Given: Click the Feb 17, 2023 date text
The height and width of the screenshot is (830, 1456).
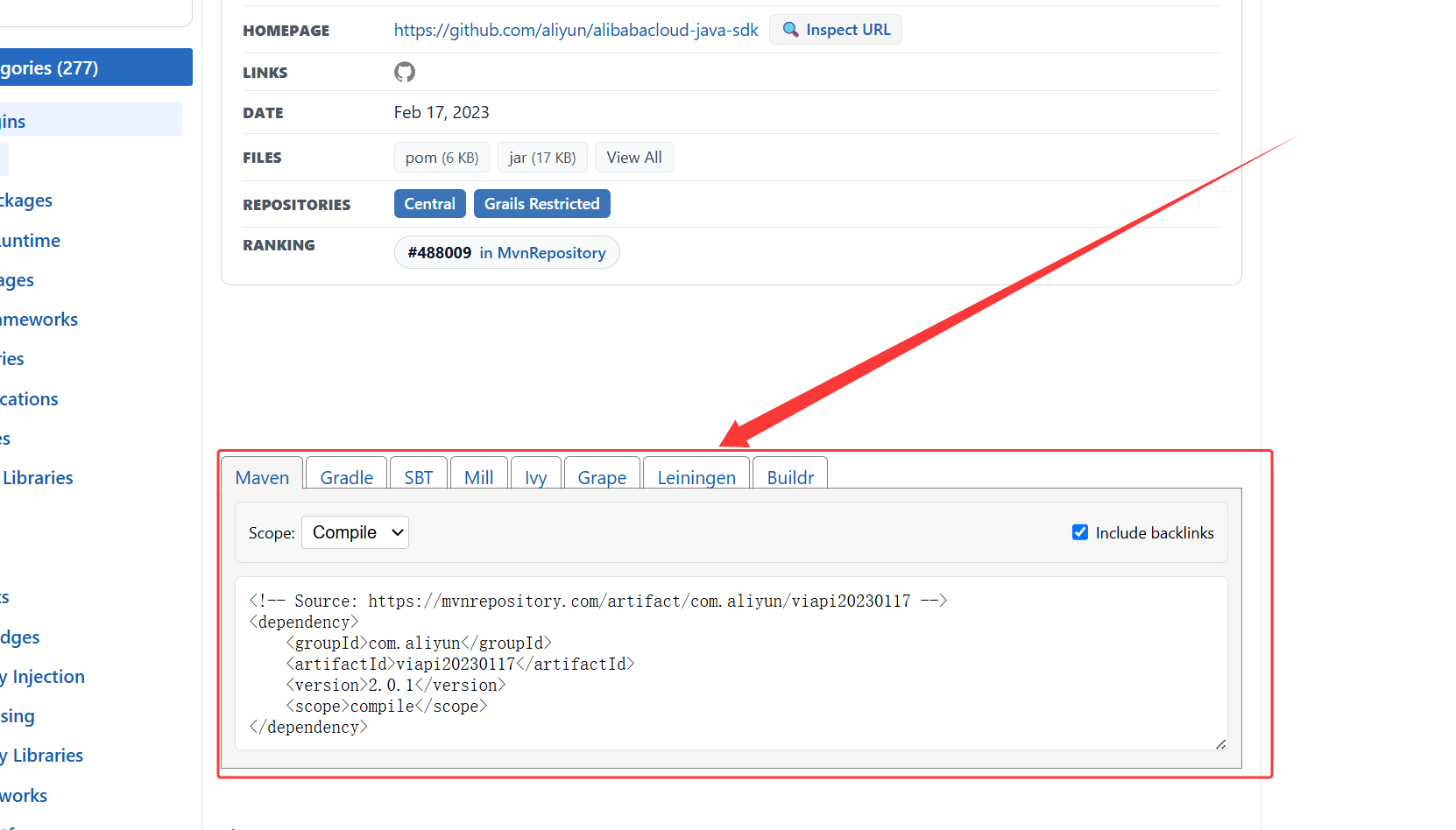Looking at the screenshot, I should (x=442, y=112).
